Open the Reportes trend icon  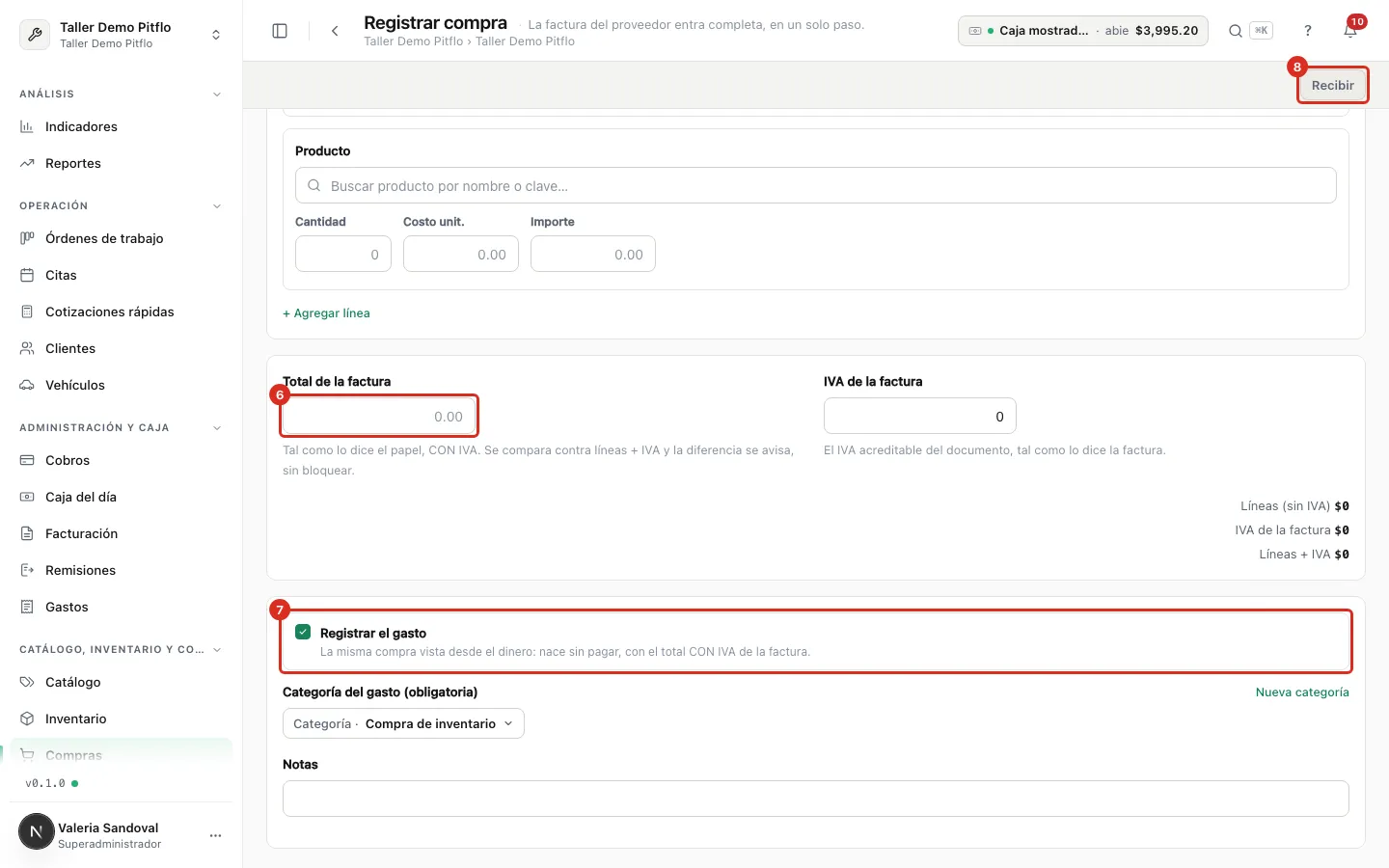coord(27,163)
